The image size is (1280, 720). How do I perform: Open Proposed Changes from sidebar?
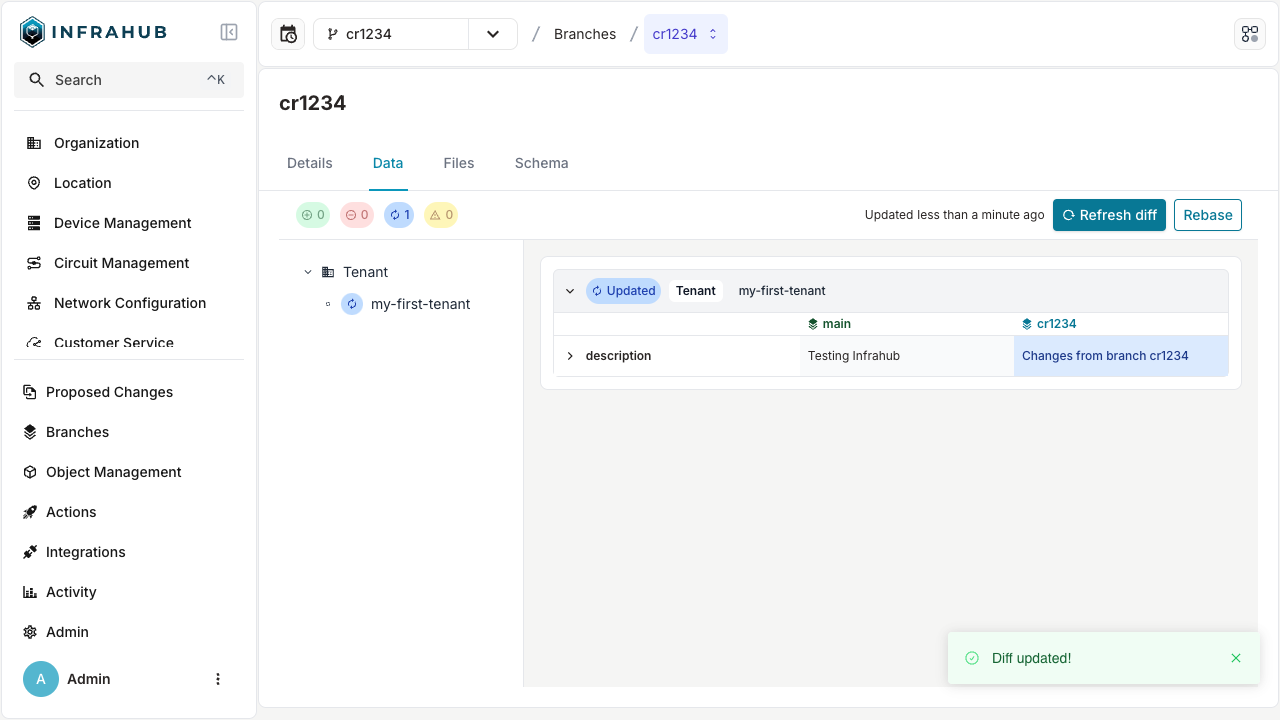(109, 392)
